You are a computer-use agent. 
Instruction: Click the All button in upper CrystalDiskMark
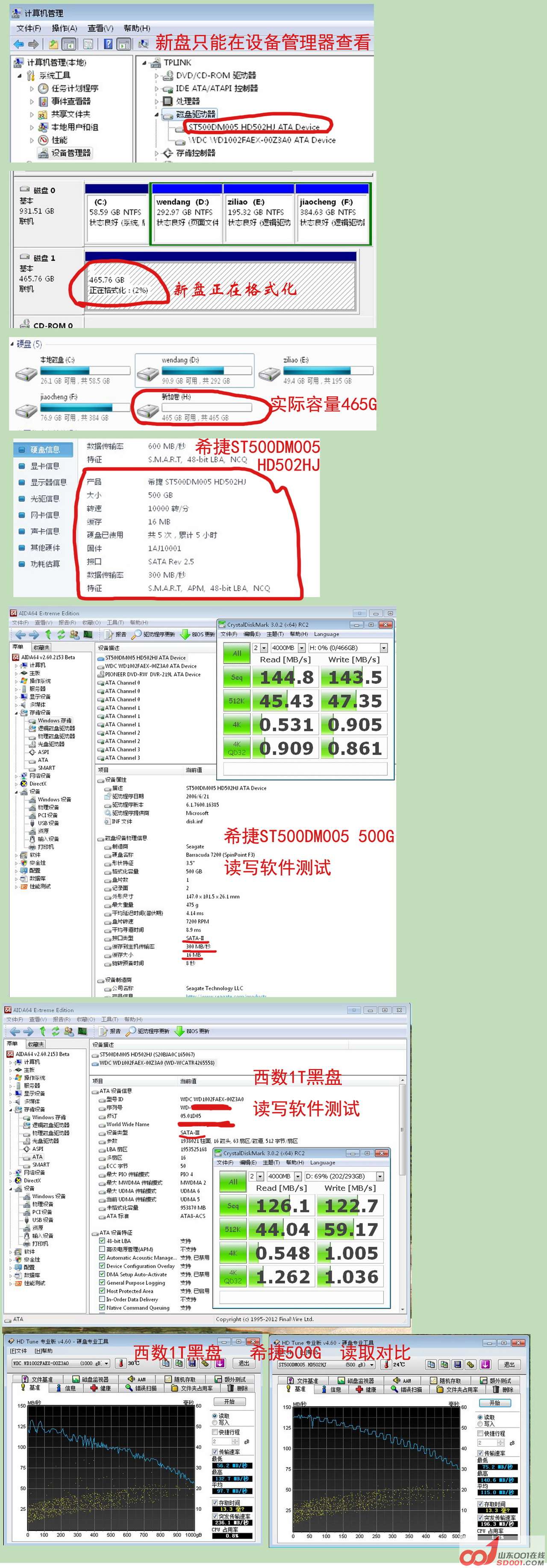pyautogui.click(x=237, y=653)
